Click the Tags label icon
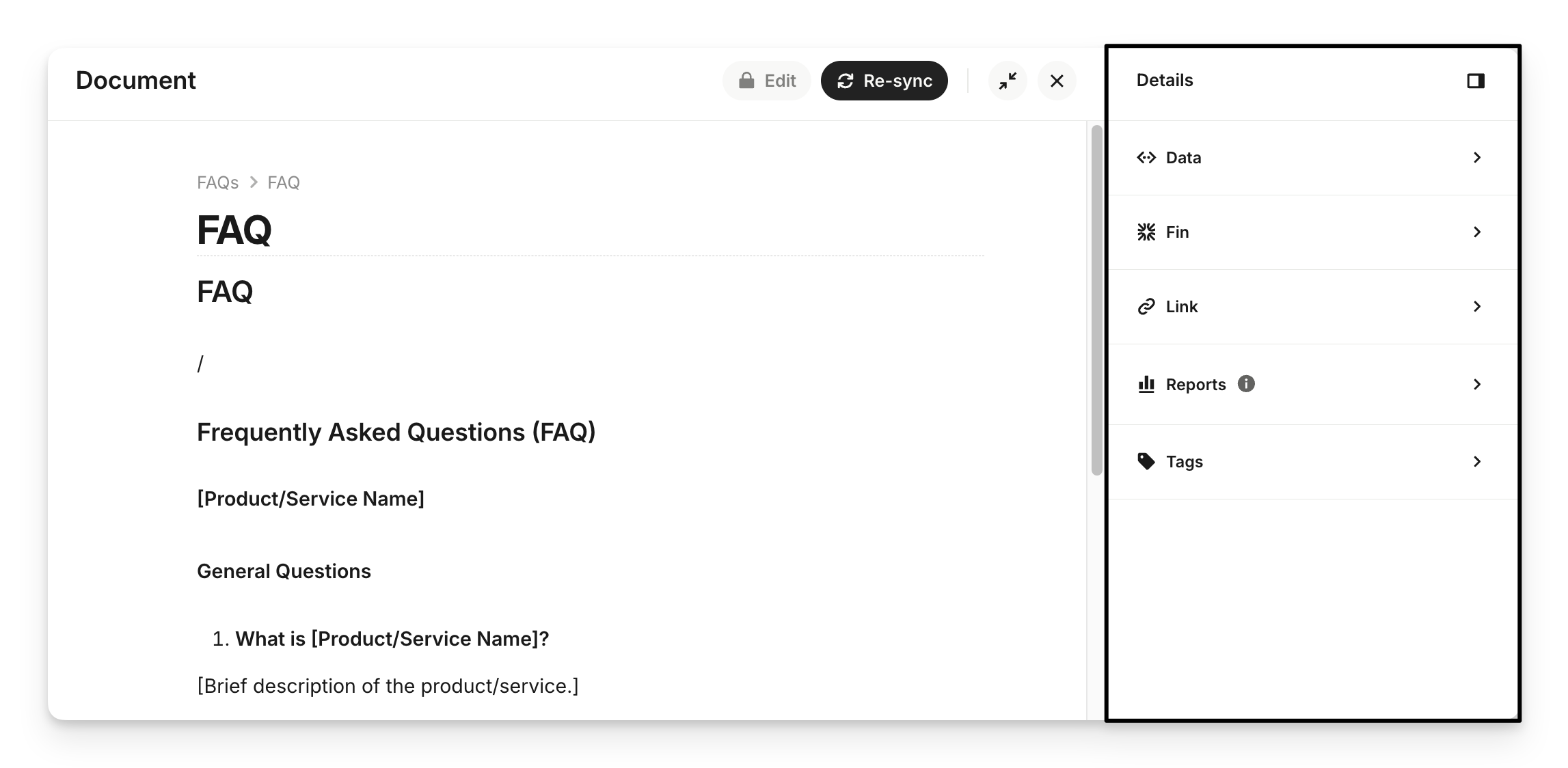The height and width of the screenshot is (768, 1568). [x=1146, y=462]
